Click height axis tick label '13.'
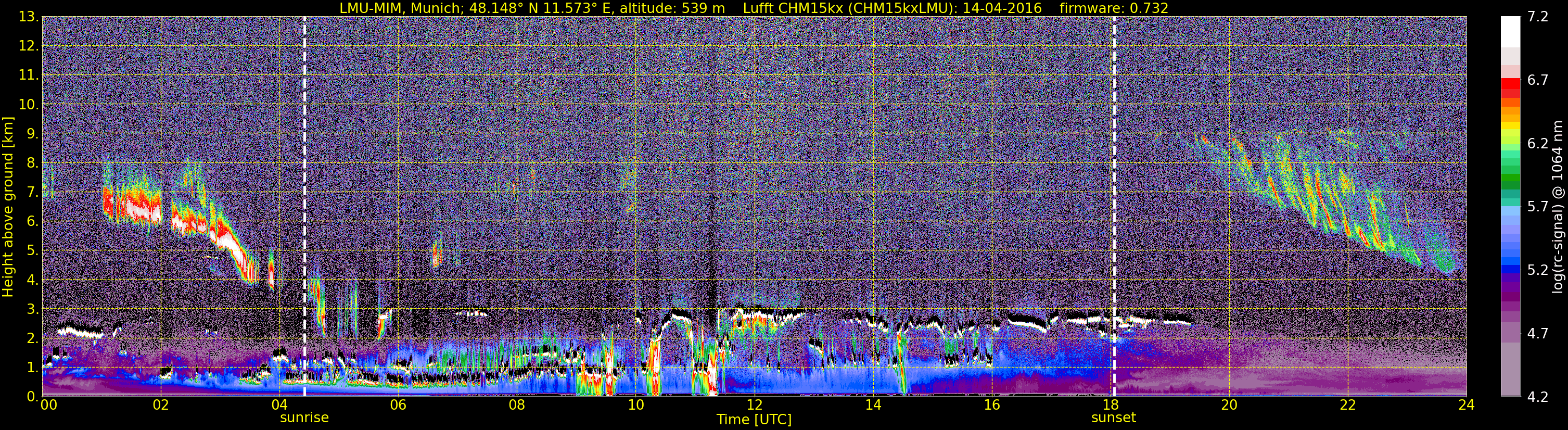1568x430 pixels. click(x=29, y=17)
